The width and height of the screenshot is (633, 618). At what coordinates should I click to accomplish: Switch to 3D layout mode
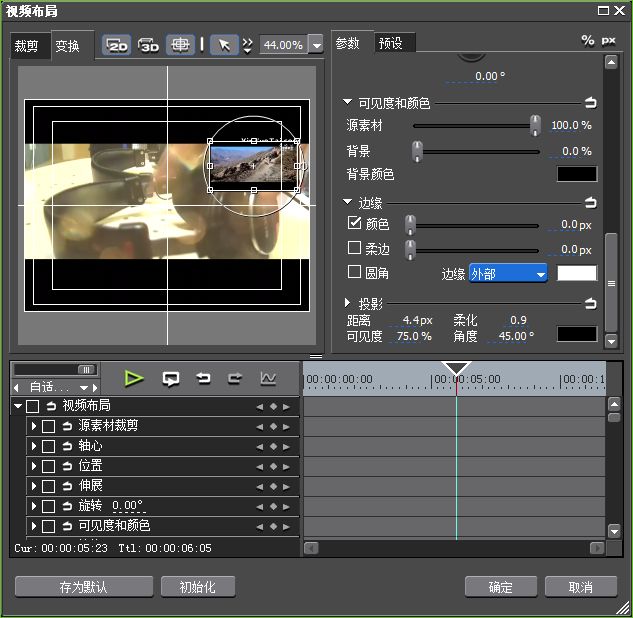tap(149, 45)
